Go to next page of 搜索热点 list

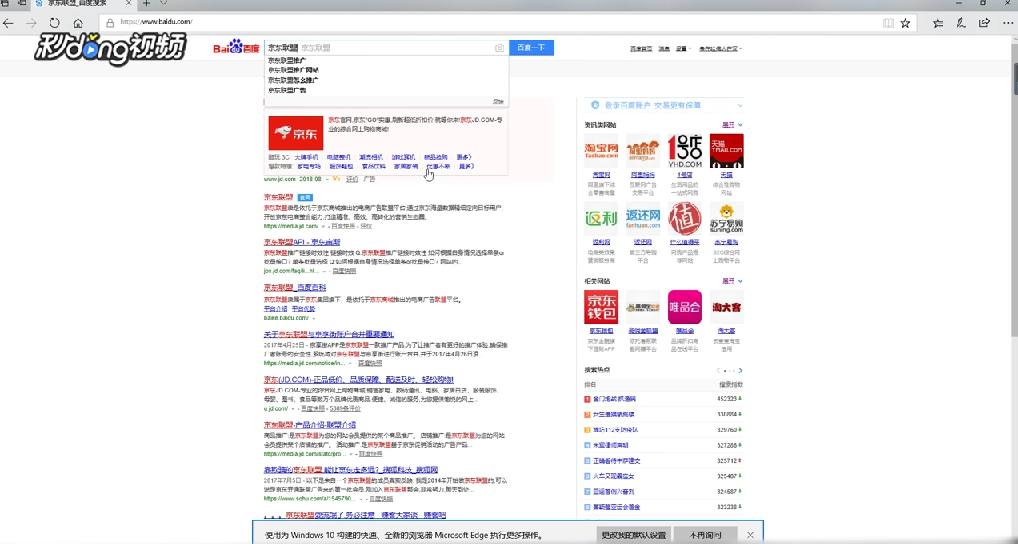[x=740, y=371]
